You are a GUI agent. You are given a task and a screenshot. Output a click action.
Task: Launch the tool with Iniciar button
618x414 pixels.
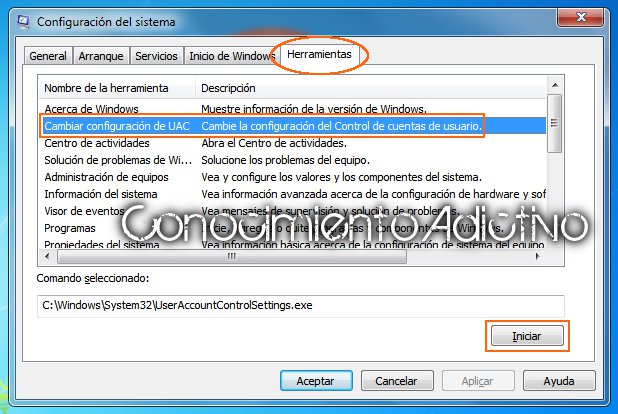[527, 336]
